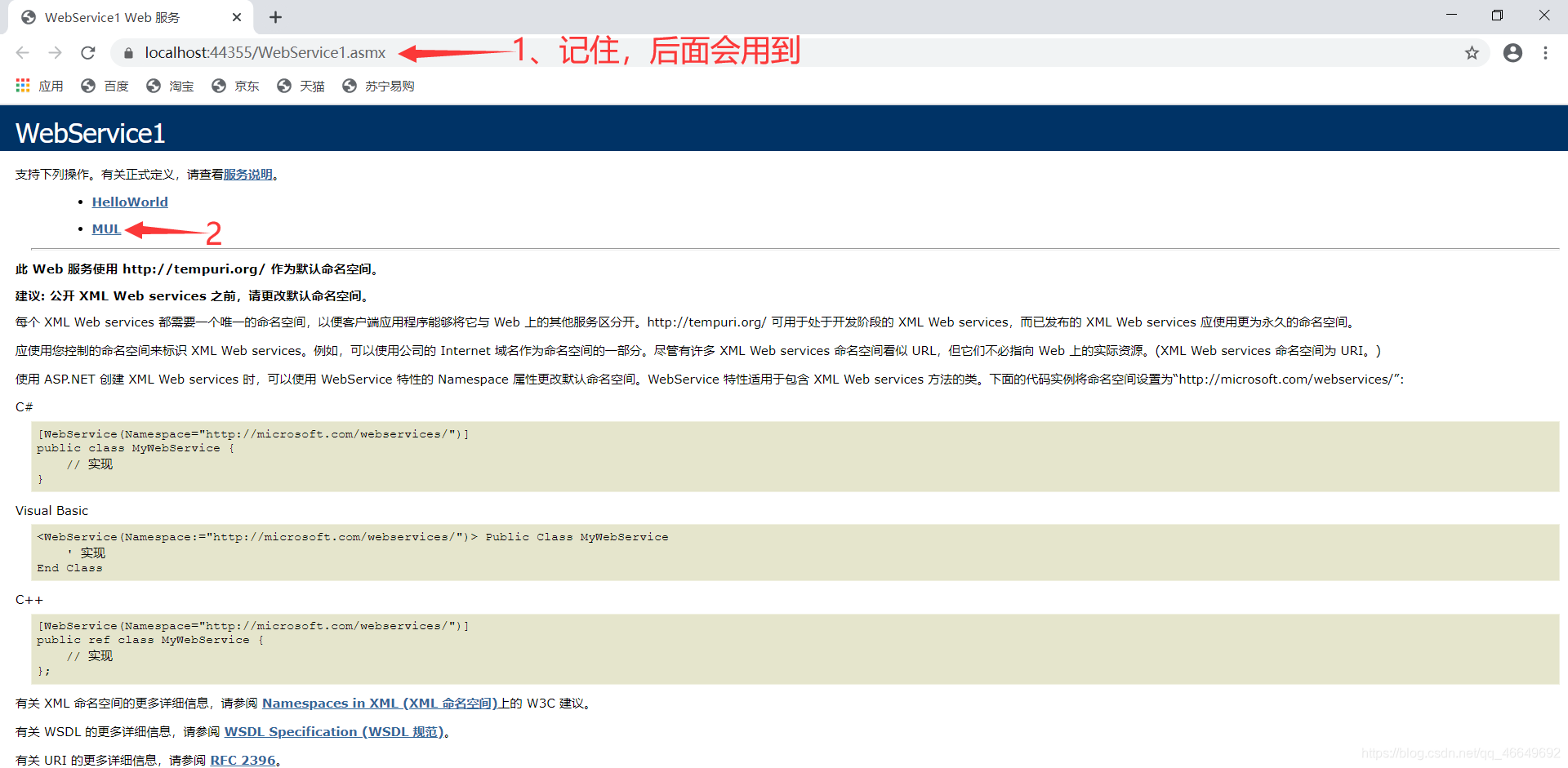Restore down the browser window
Image resolution: width=1568 pixels, height=768 pixels.
[x=1497, y=16]
